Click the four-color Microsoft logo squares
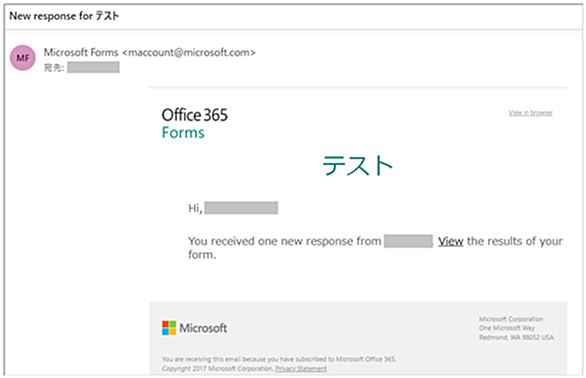Screen dimensions: 586x378 pos(169,328)
